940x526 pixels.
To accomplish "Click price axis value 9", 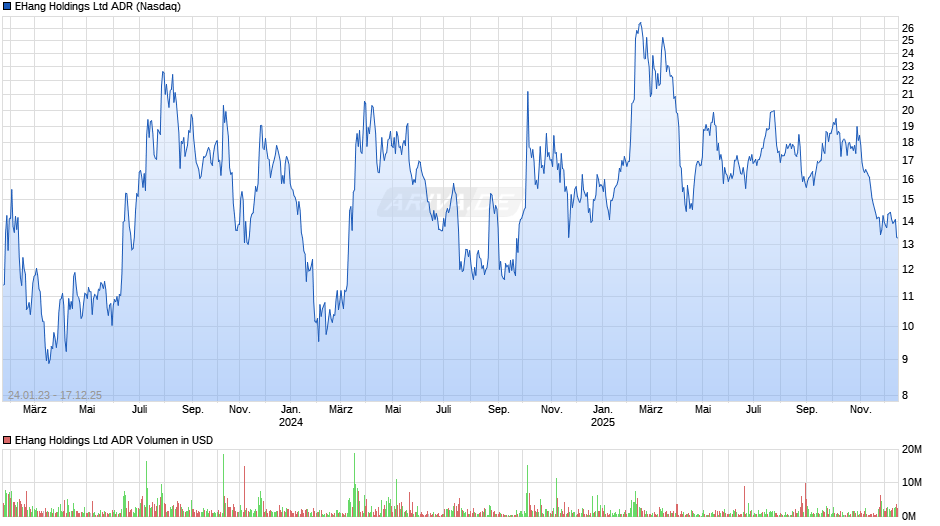I will point(905,359).
